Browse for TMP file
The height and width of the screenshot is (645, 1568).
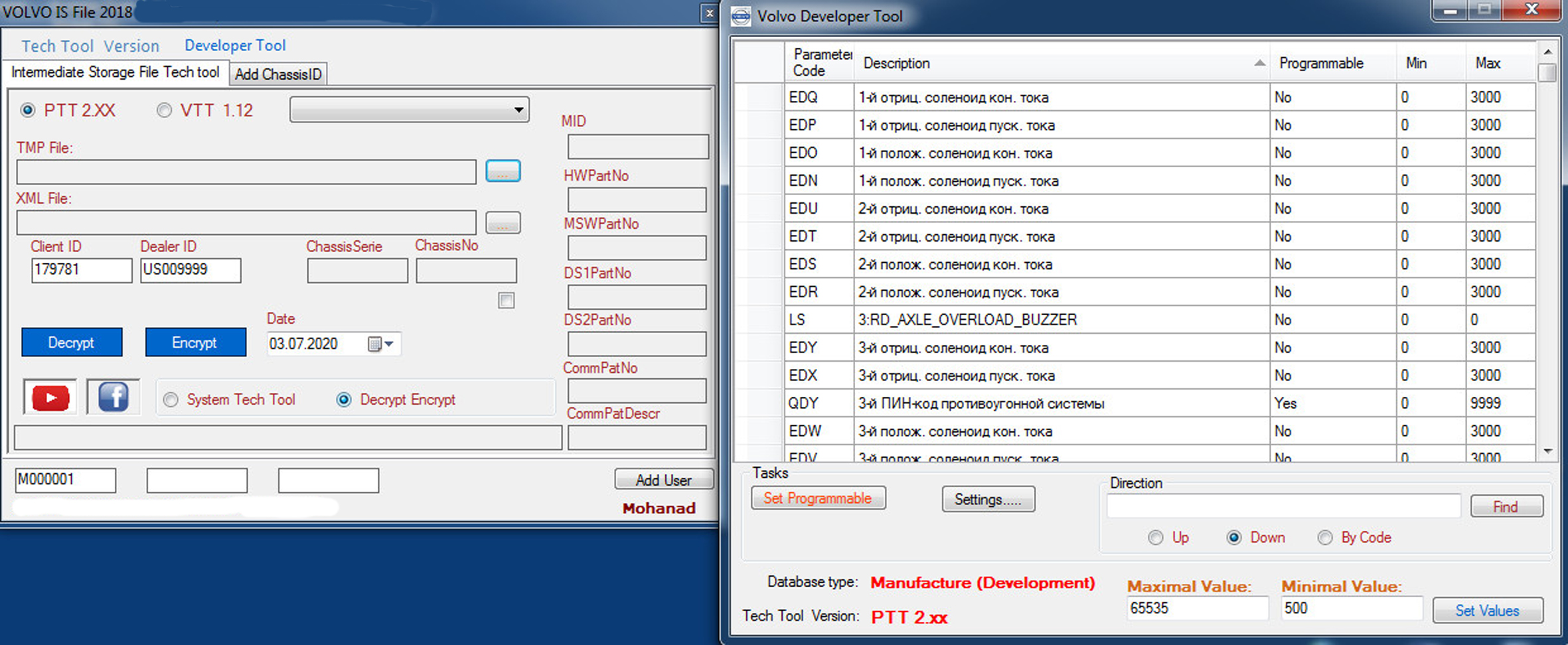pyautogui.click(x=503, y=171)
